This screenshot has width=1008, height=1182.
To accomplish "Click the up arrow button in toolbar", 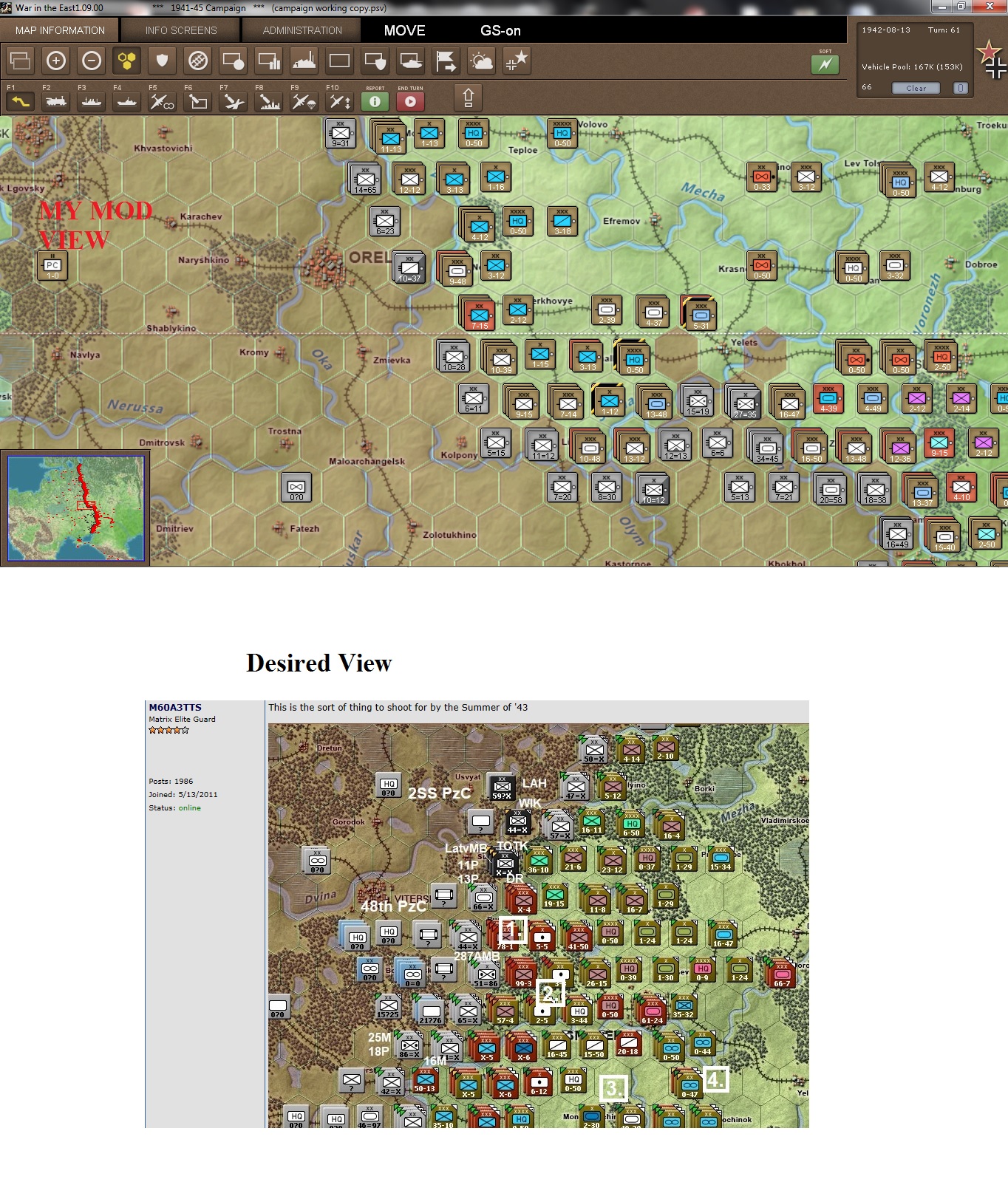I will click(x=468, y=98).
